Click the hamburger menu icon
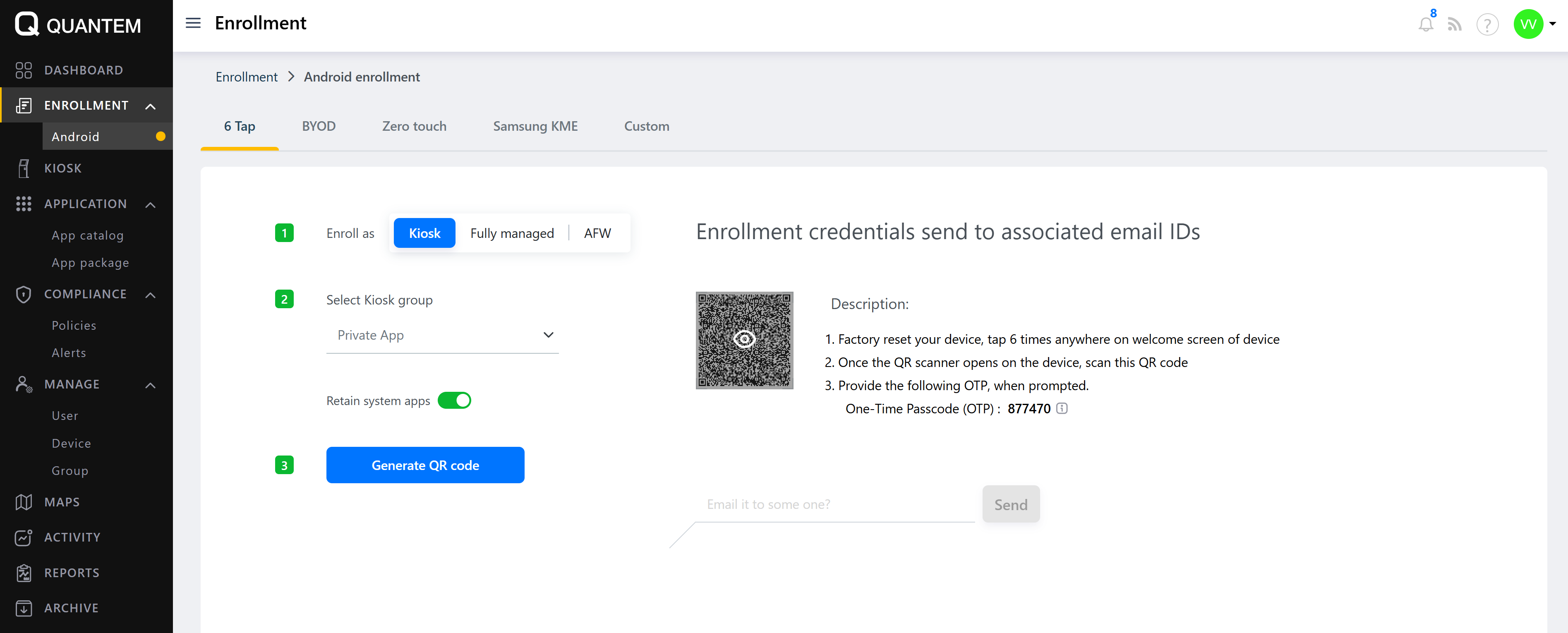Image resolution: width=1568 pixels, height=633 pixels. point(193,23)
